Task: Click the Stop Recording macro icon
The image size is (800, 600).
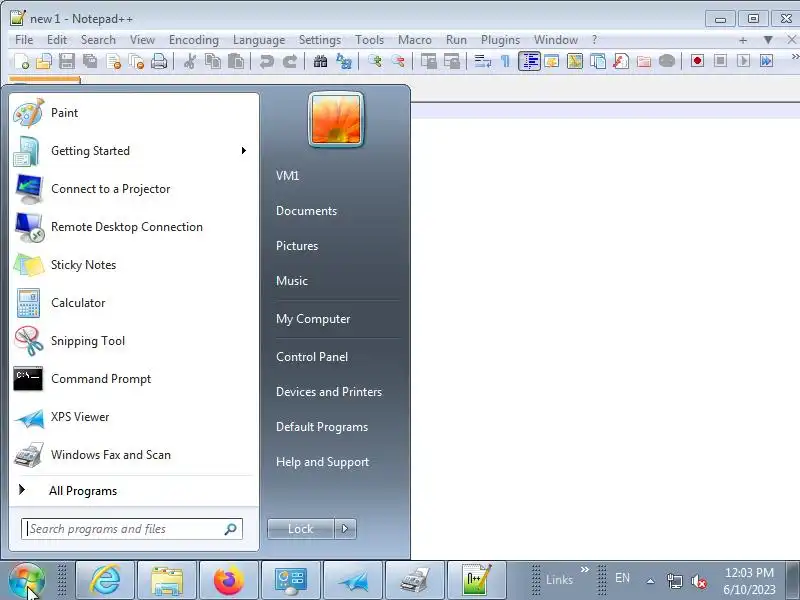Action: [720, 61]
